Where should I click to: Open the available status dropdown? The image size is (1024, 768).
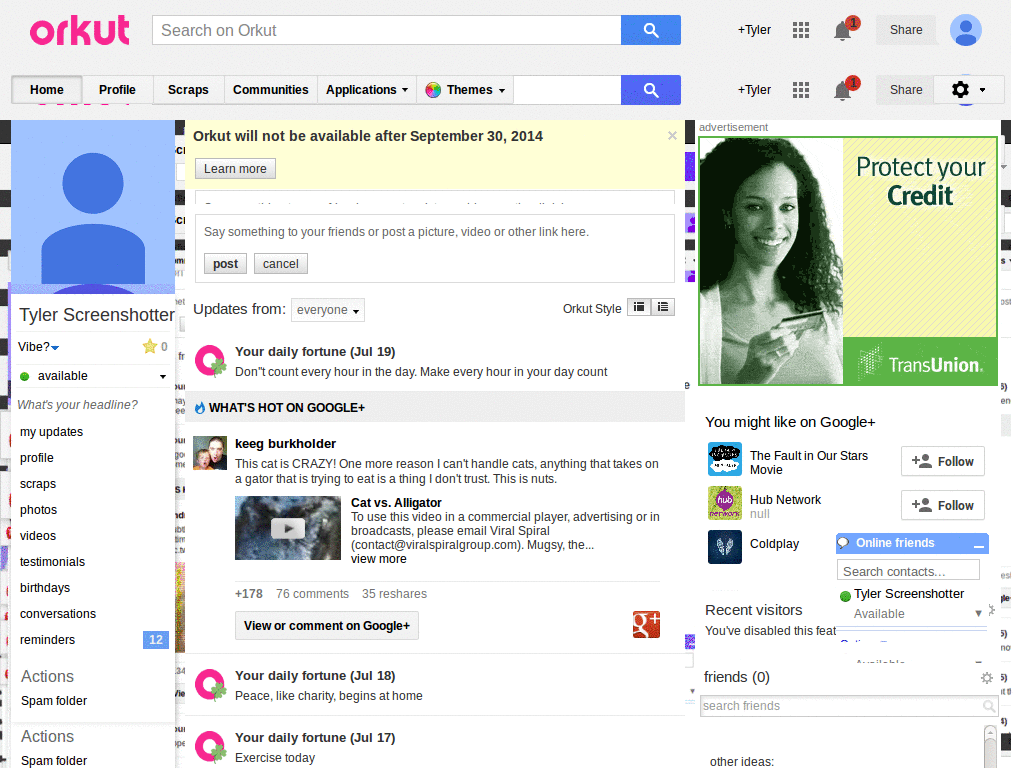(163, 376)
